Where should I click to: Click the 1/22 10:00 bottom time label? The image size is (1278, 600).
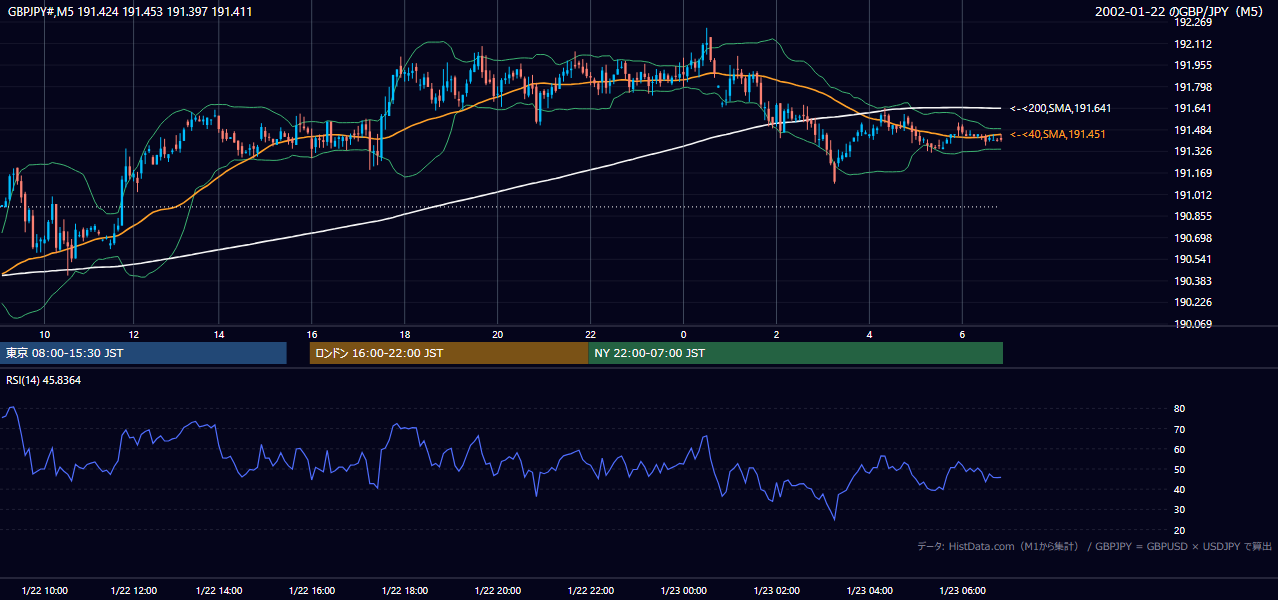(x=44, y=591)
